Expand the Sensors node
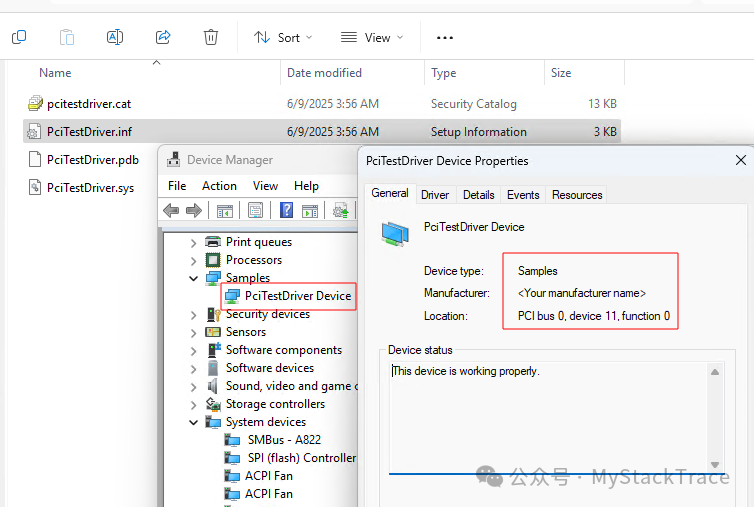 (x=193, y=333)
